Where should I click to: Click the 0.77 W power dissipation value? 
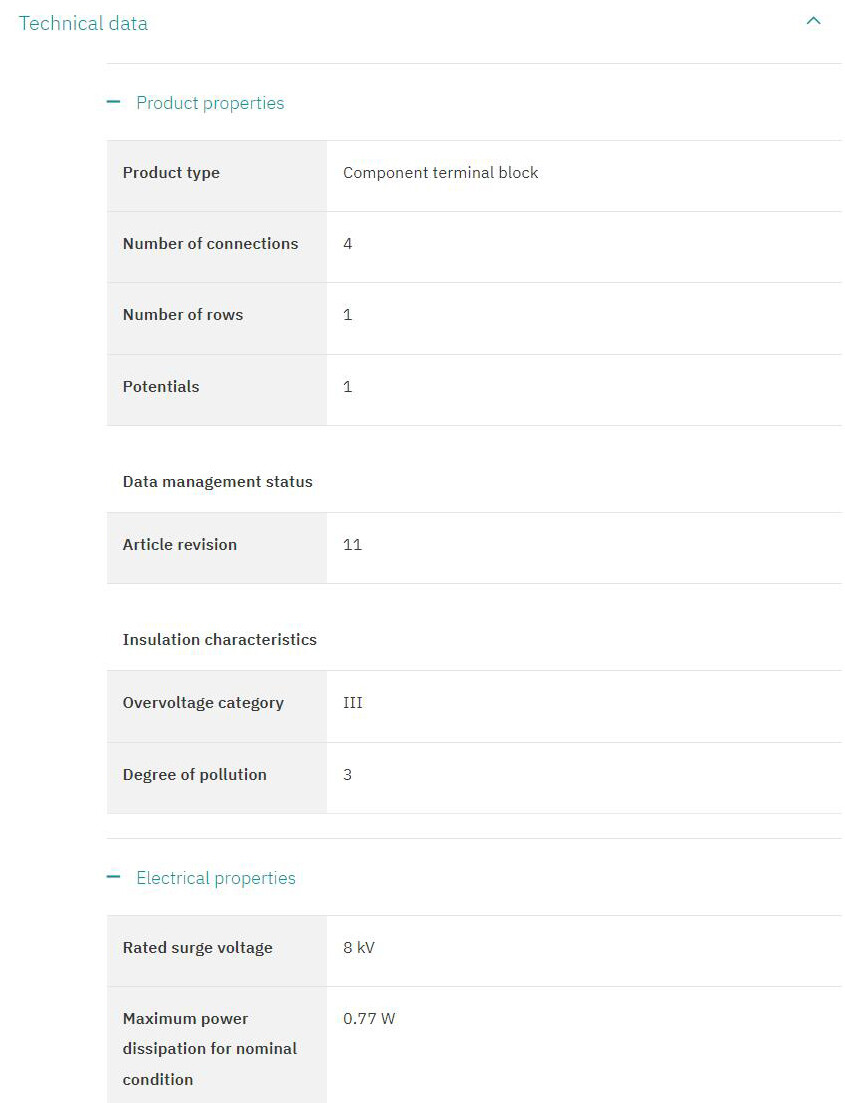click(x=369, y=1019)
